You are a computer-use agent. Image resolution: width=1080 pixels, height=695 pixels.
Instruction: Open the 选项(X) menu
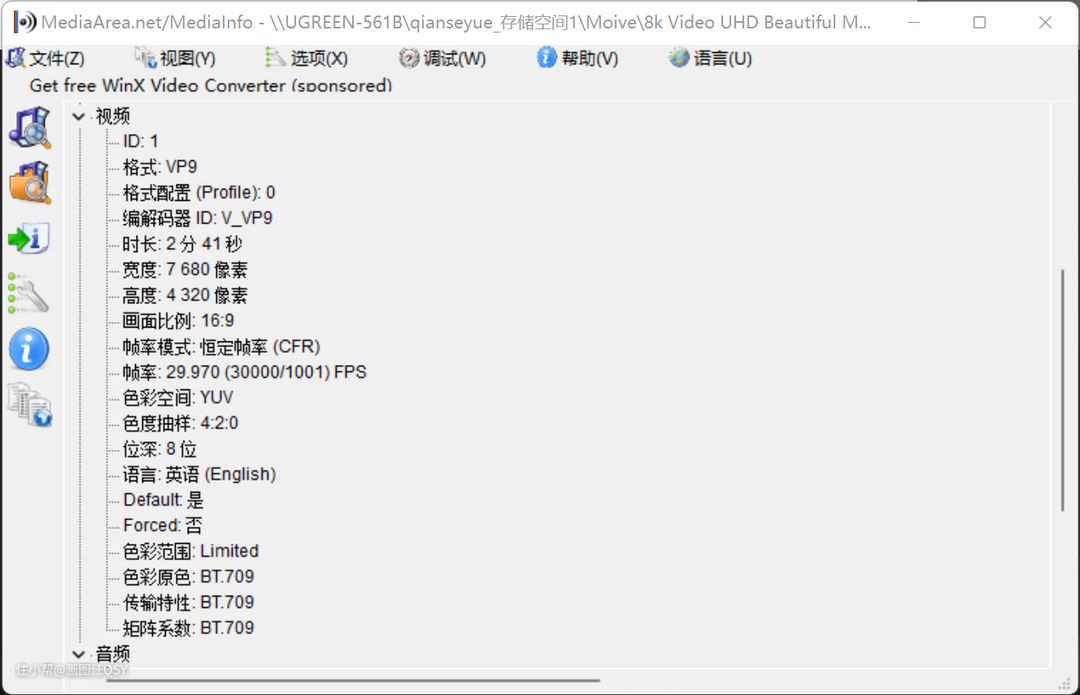pyautogui.click(x=308, y=59)
